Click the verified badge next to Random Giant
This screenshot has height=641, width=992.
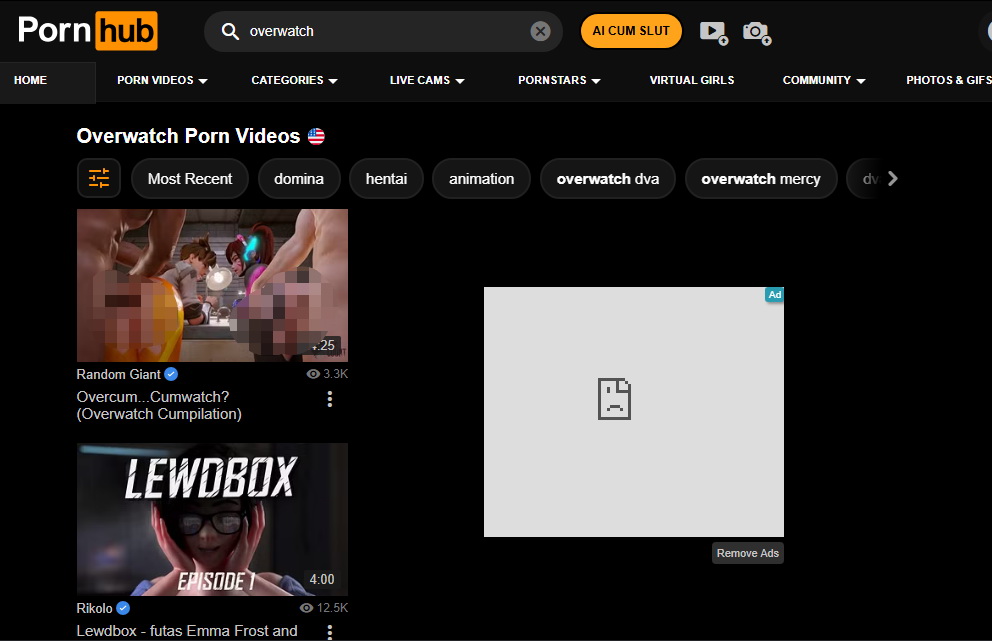[x=171, y=374]
